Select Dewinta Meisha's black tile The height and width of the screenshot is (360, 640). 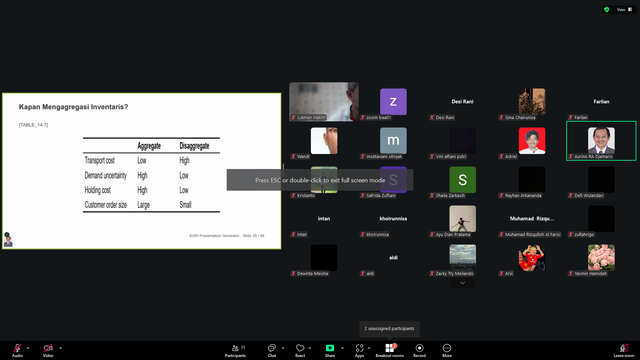(x=324, y=258)
